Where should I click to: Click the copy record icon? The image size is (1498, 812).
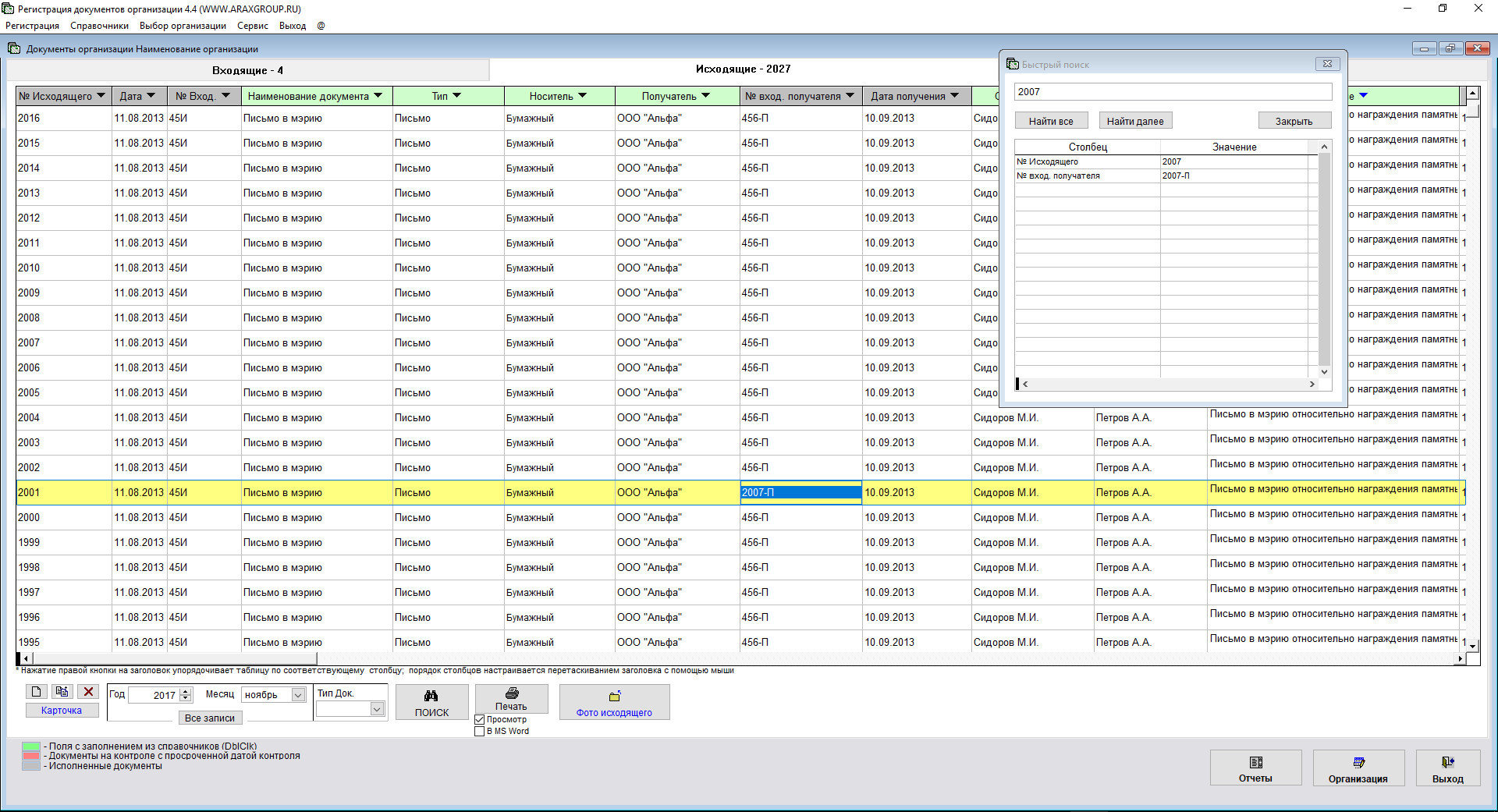click(x=62, y=692)
